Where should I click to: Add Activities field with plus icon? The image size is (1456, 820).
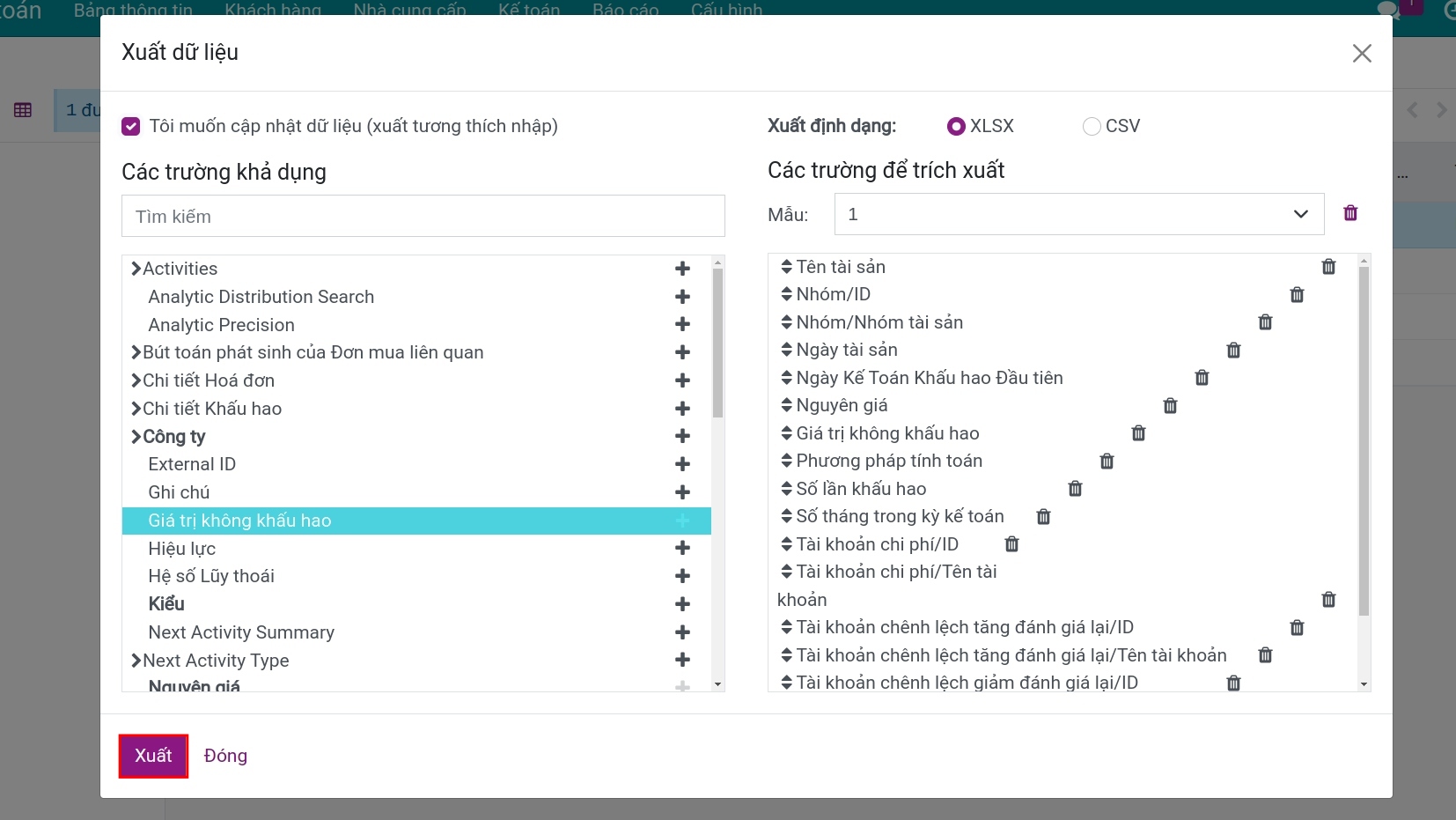point(682,269)
